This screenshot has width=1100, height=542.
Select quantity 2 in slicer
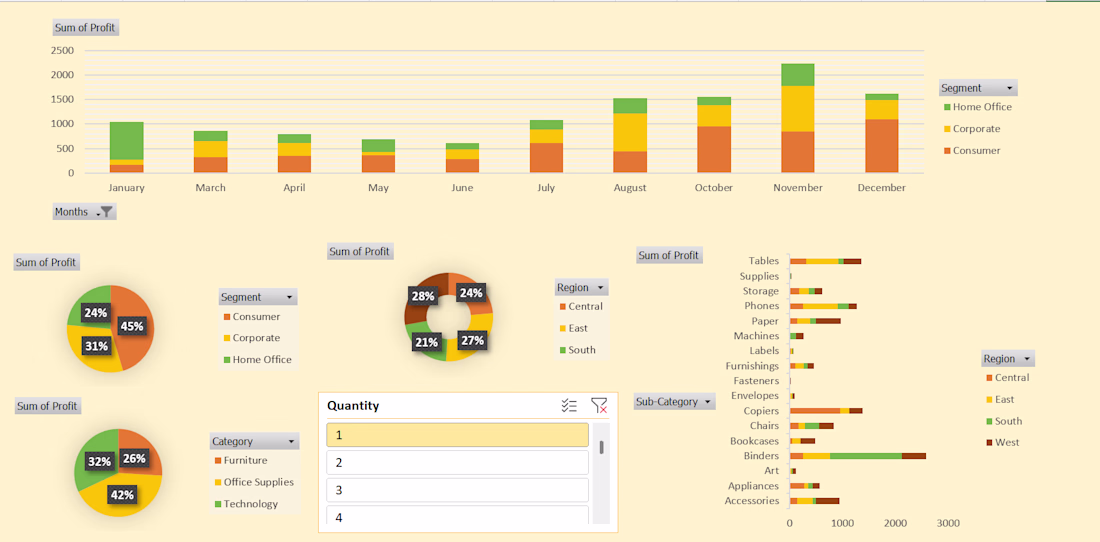click(457, 462)
